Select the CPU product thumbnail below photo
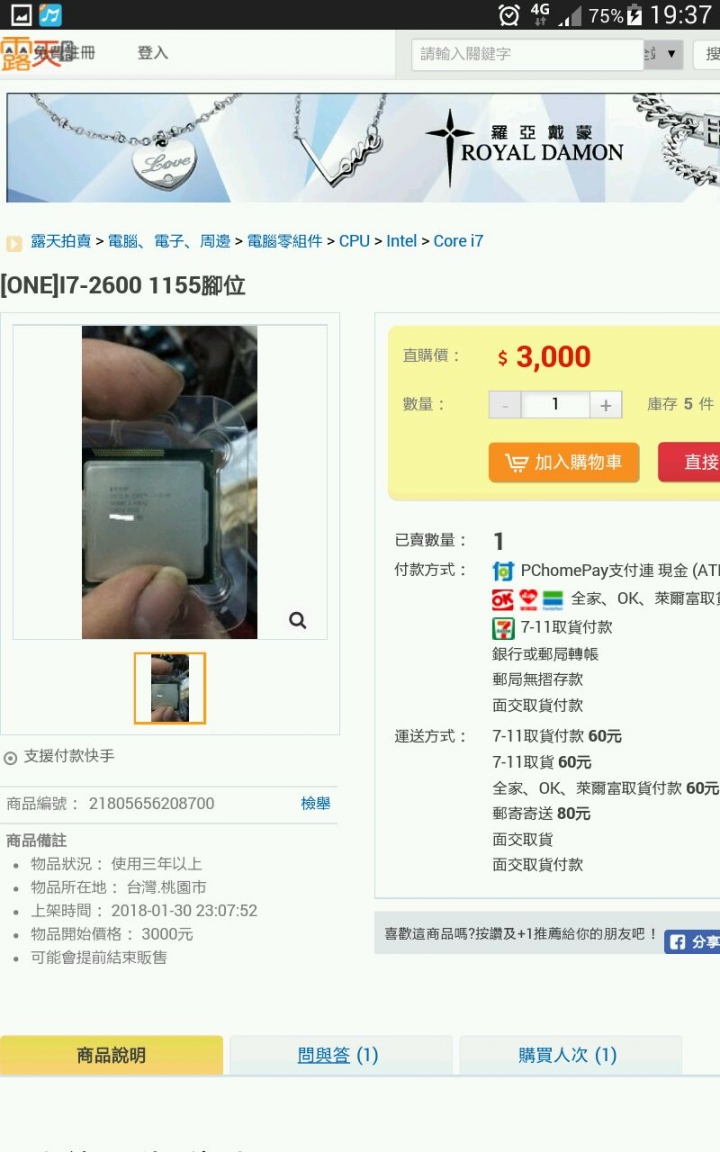 [170, 688]
